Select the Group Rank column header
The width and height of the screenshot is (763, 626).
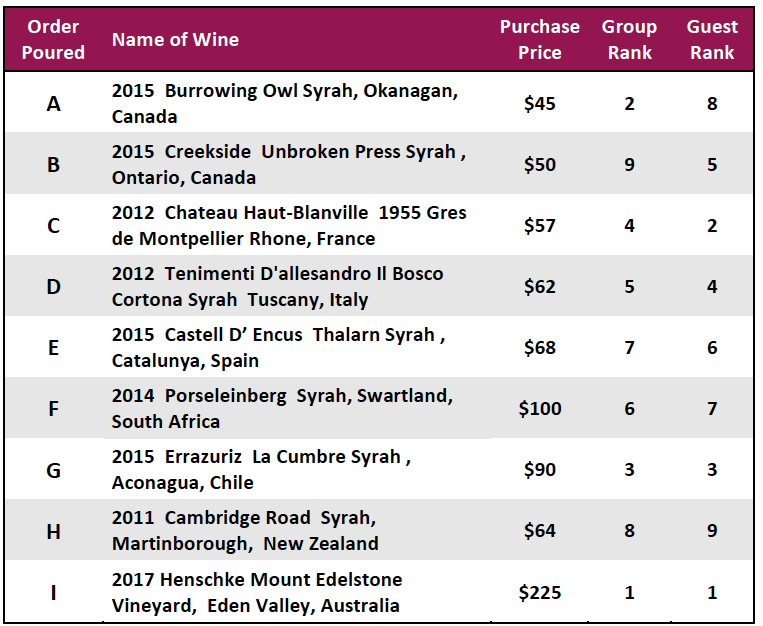coord(629,39)
